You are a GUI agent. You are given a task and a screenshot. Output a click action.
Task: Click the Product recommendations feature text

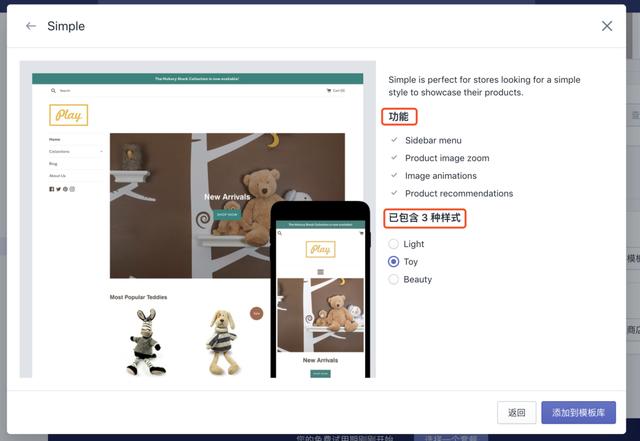[x=459, y=194]
